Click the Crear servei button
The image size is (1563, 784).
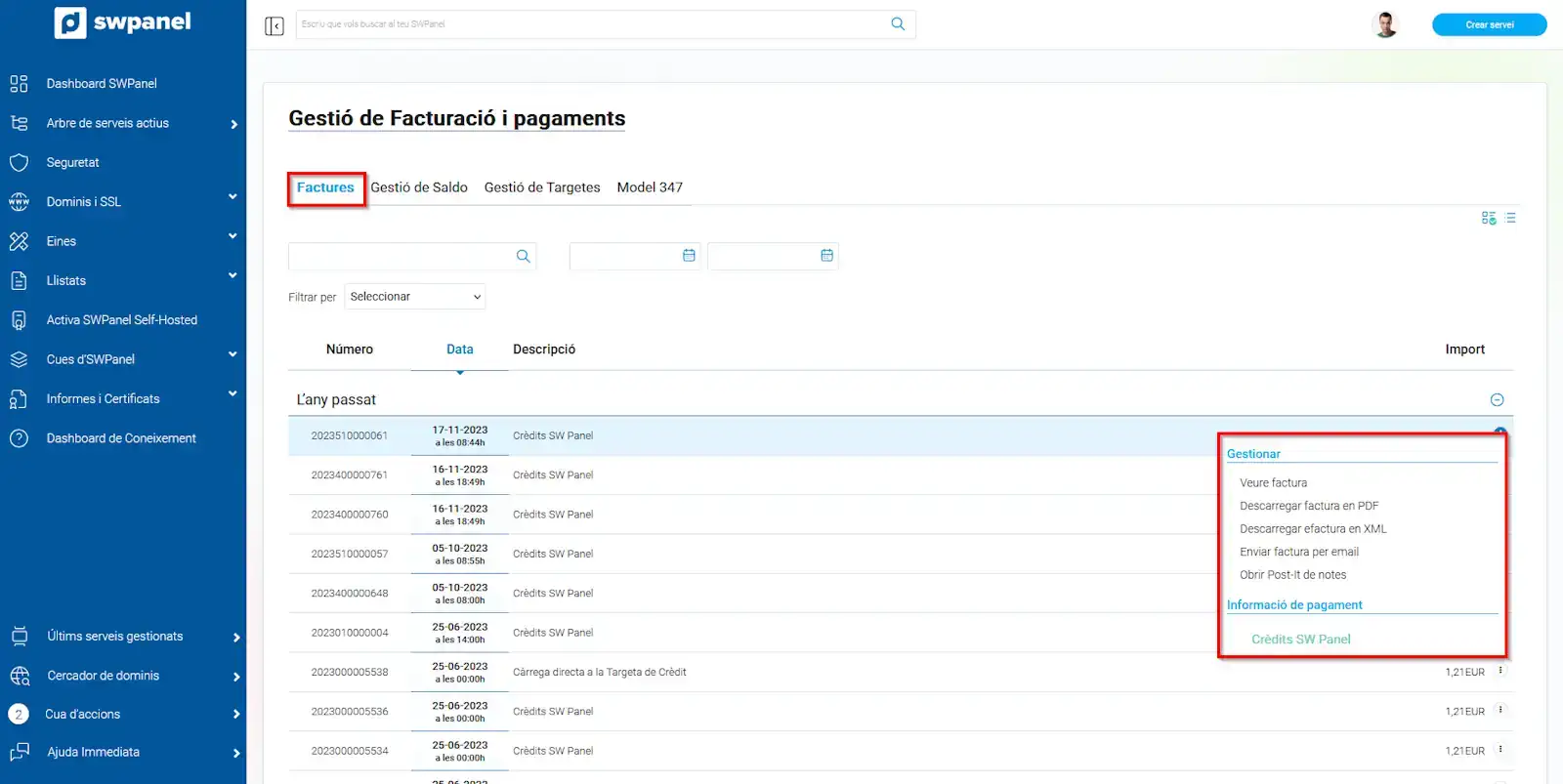(x=1489, y=24)
